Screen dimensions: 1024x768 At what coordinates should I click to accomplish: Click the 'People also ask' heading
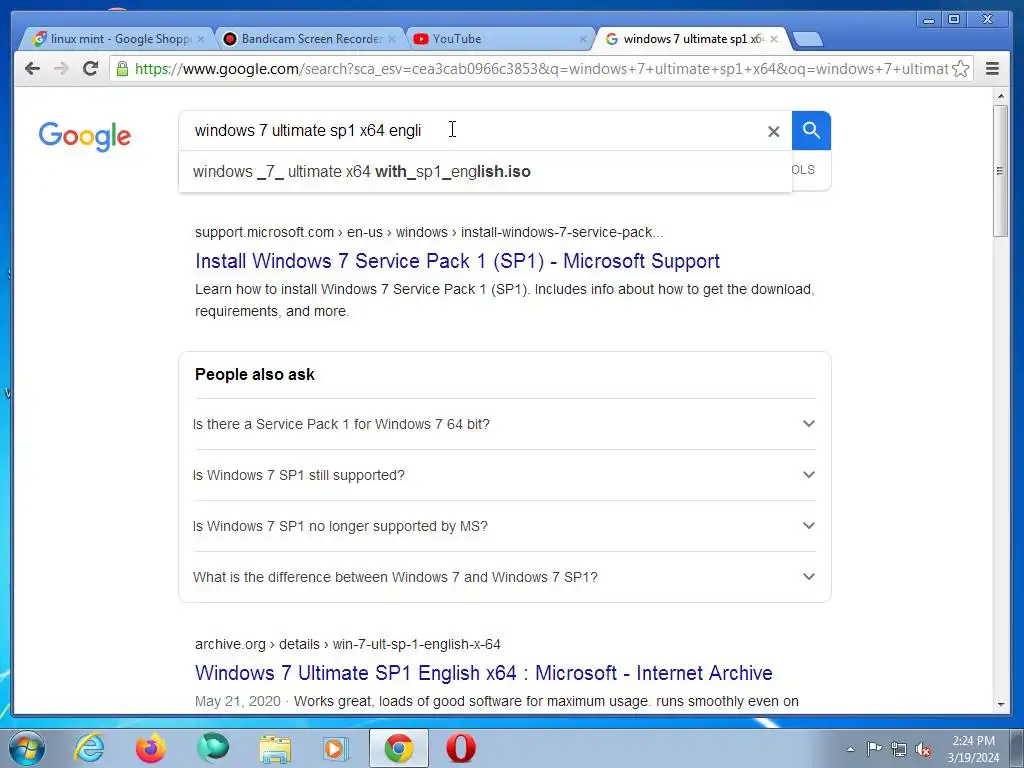click(x=255, y=374)
